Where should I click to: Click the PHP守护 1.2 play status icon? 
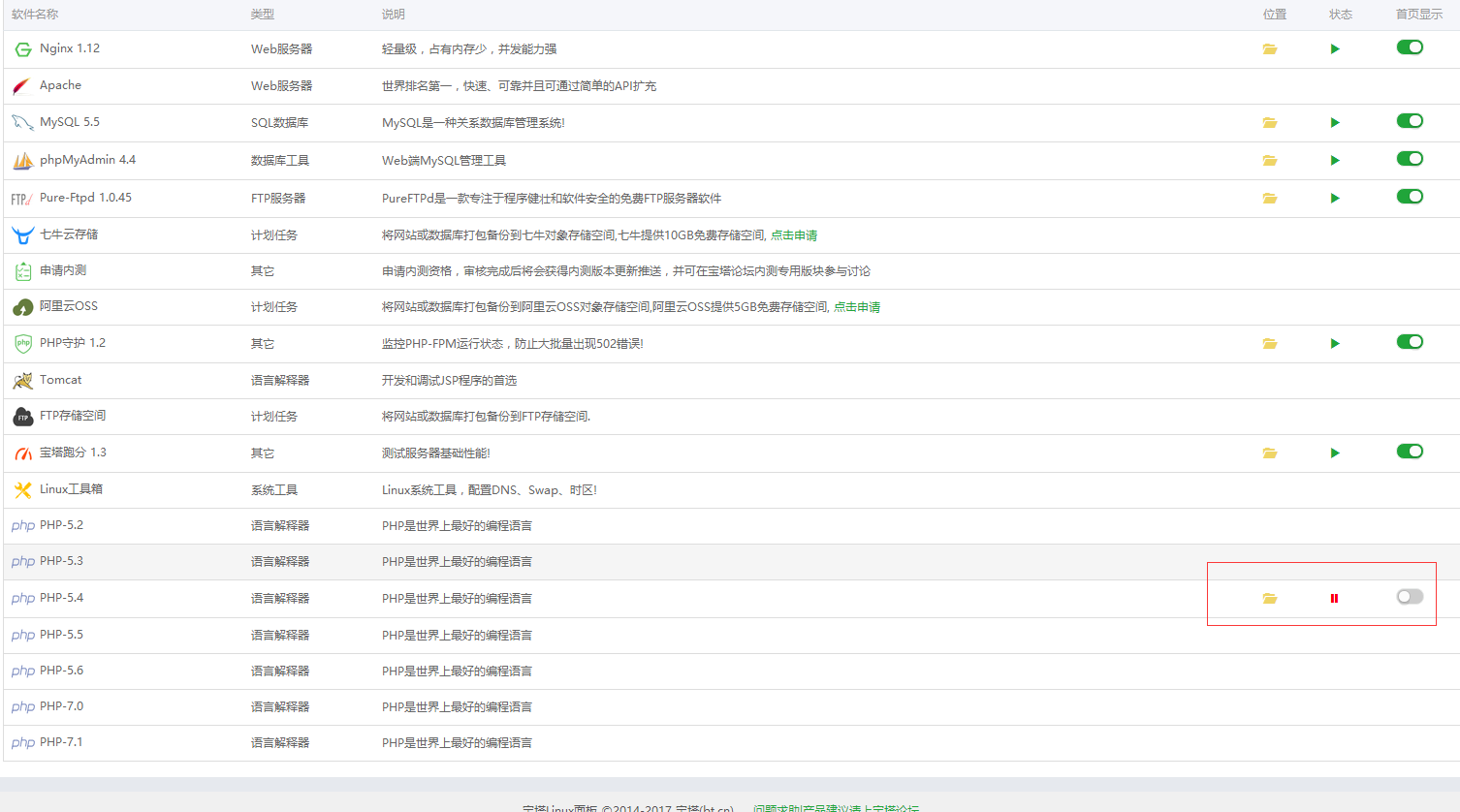click(1335, 344)
